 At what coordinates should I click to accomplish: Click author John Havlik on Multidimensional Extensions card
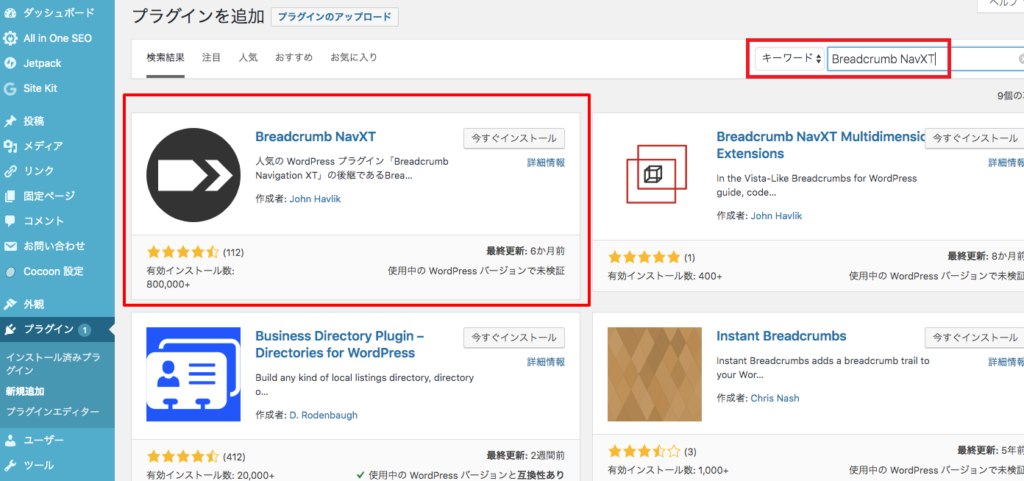tap(776, 215)
